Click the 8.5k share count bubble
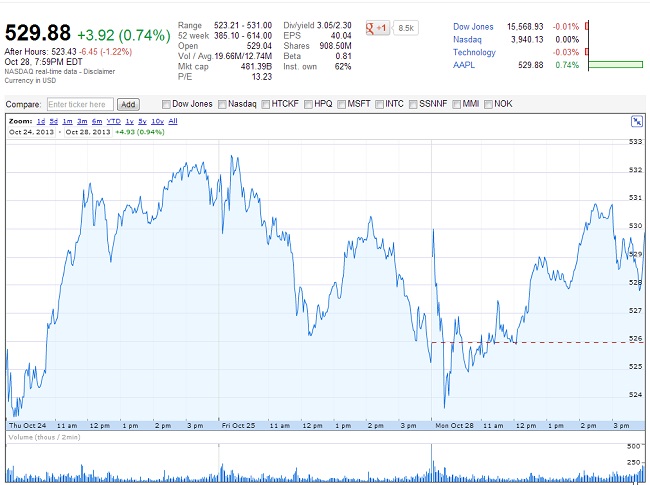The width and height of the screenshot is (650, 485). click(x=405, y=28)
